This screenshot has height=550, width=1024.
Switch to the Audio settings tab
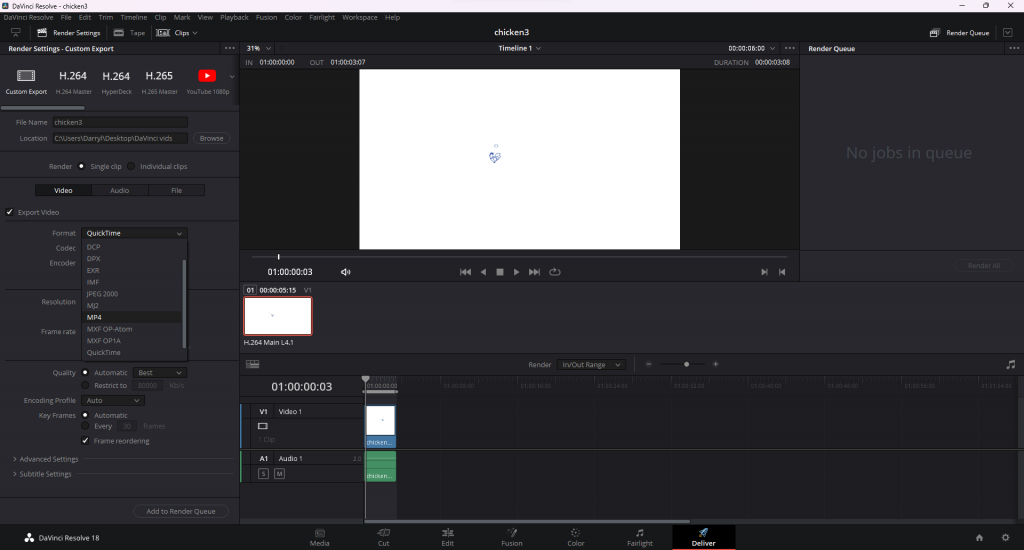(x=120, y=190)
